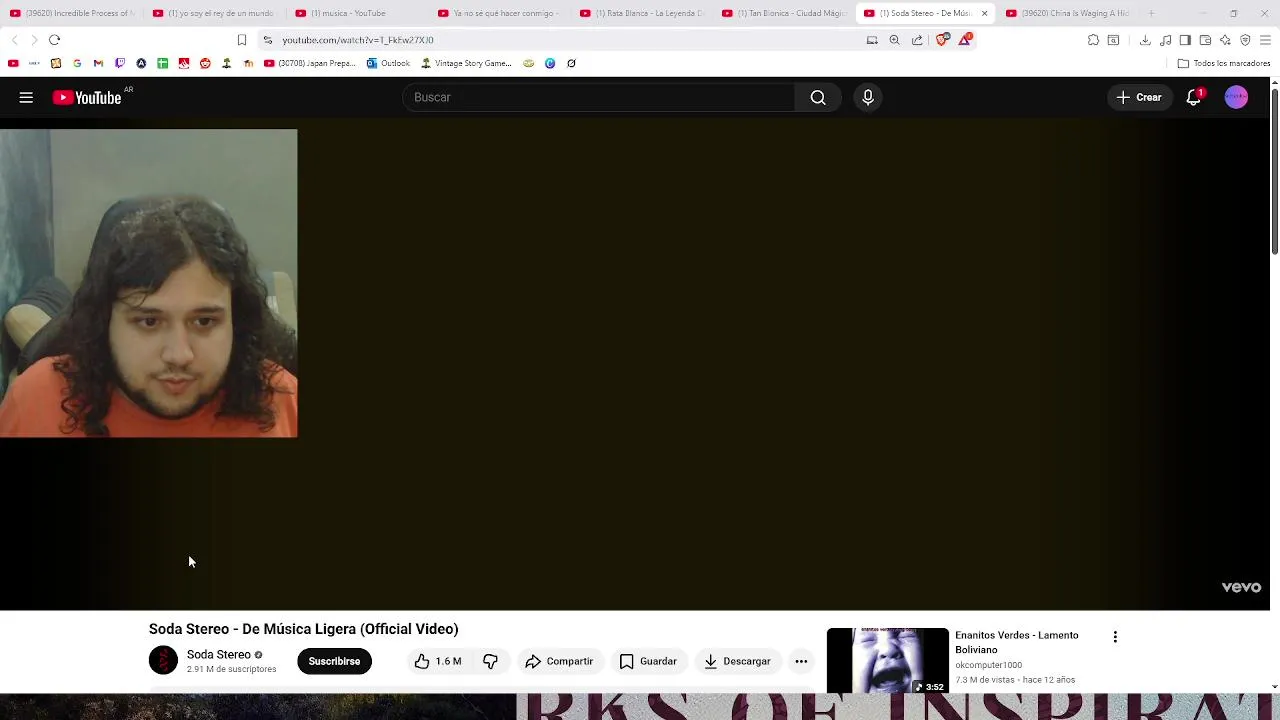Start voice search with the microphone icon

(x=868, y=97)
